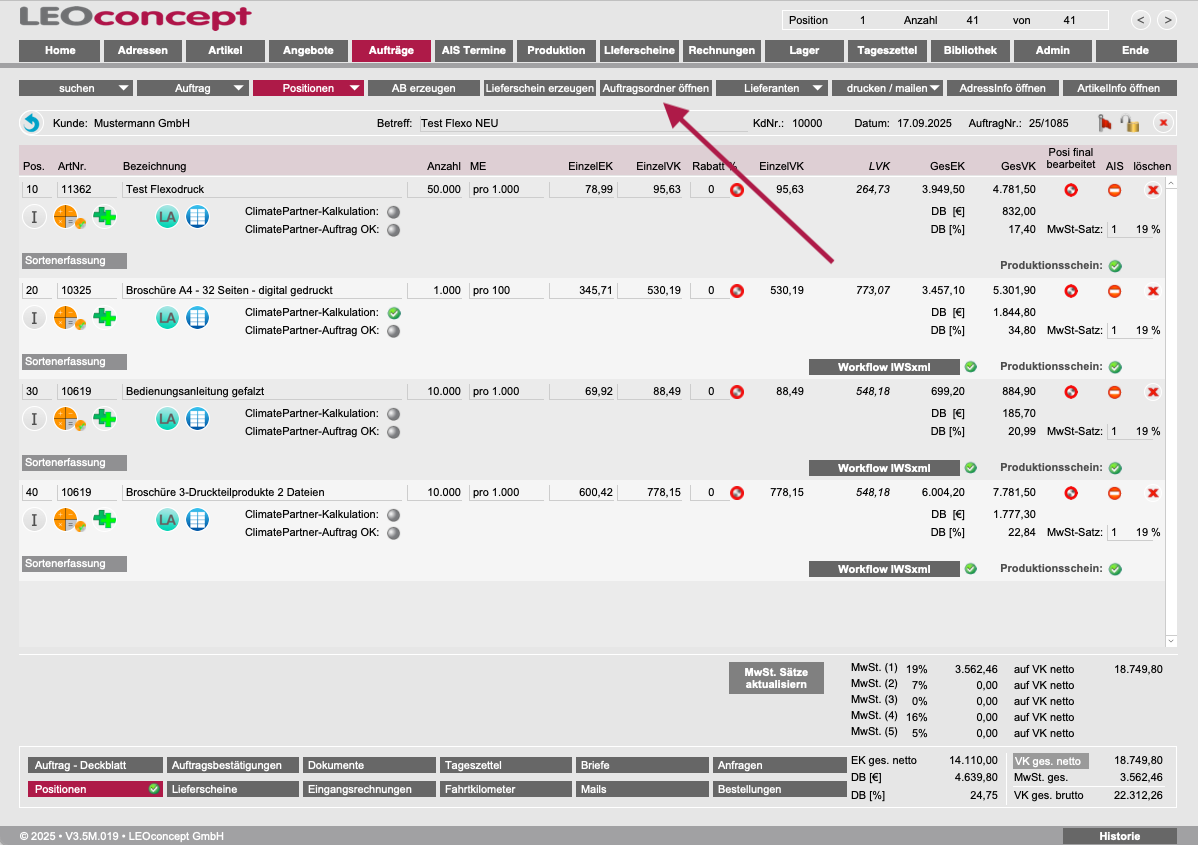Toggle ClimatePartner-Kalkulation indicator for Broschüre A4

[393, 313]
